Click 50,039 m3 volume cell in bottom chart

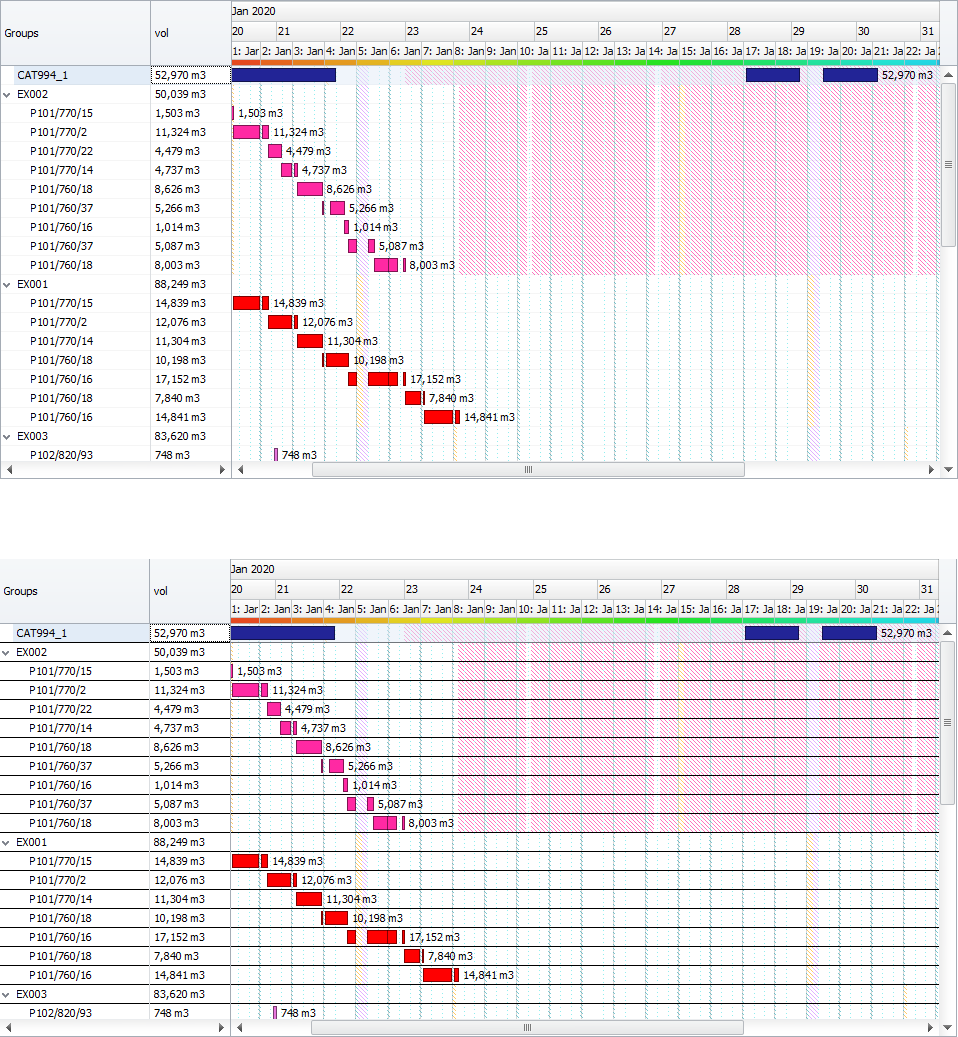tap(190, 653)
